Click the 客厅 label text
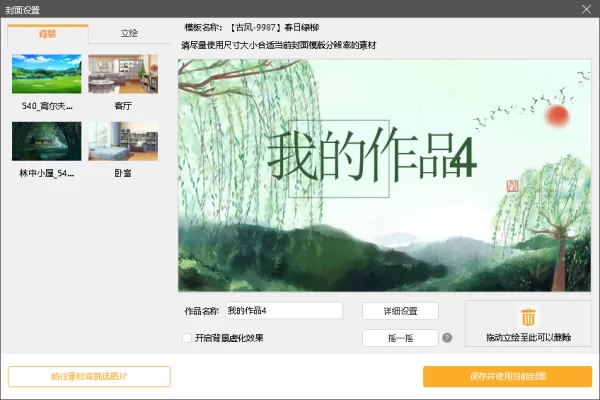The image size is (600, 400). pos(123,106)
